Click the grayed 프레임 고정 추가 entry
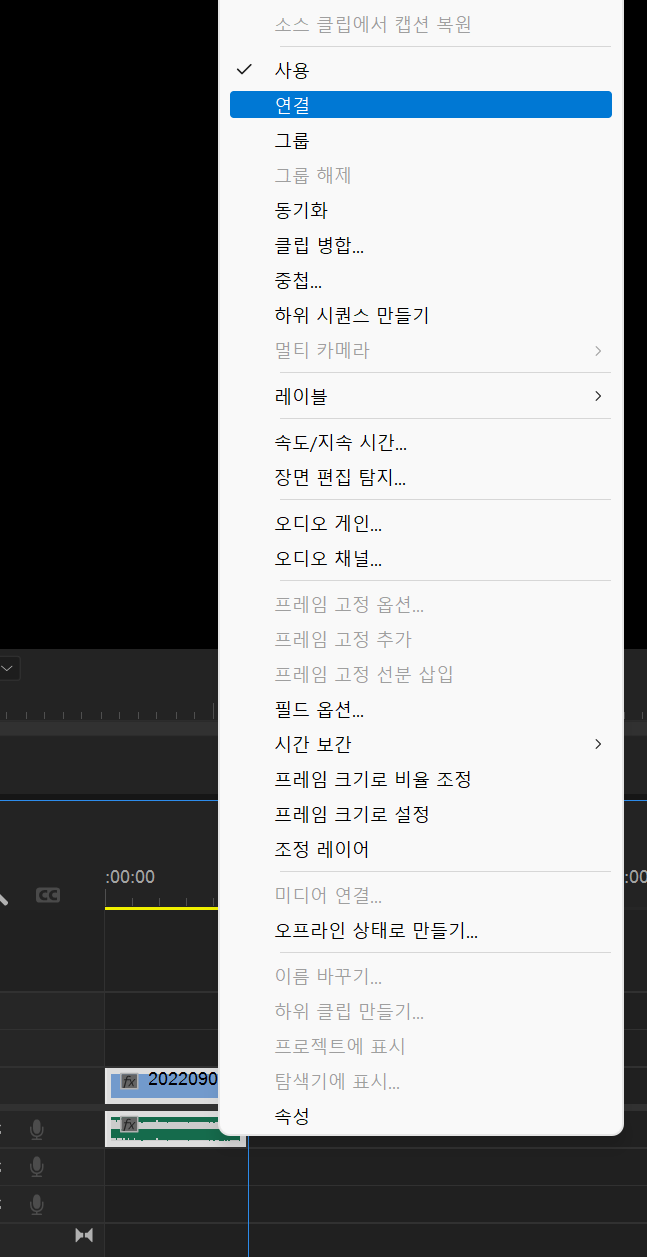The image size is (647, 1257). click(x=420, y=640)
